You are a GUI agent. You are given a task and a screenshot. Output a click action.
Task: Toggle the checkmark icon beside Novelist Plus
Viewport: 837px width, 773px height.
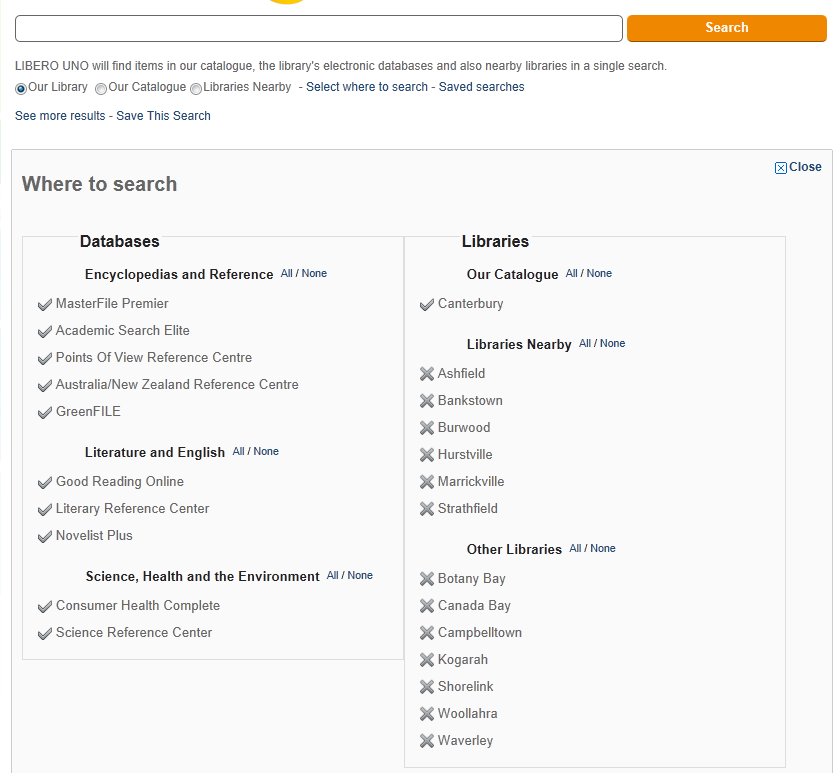(45, 537)
